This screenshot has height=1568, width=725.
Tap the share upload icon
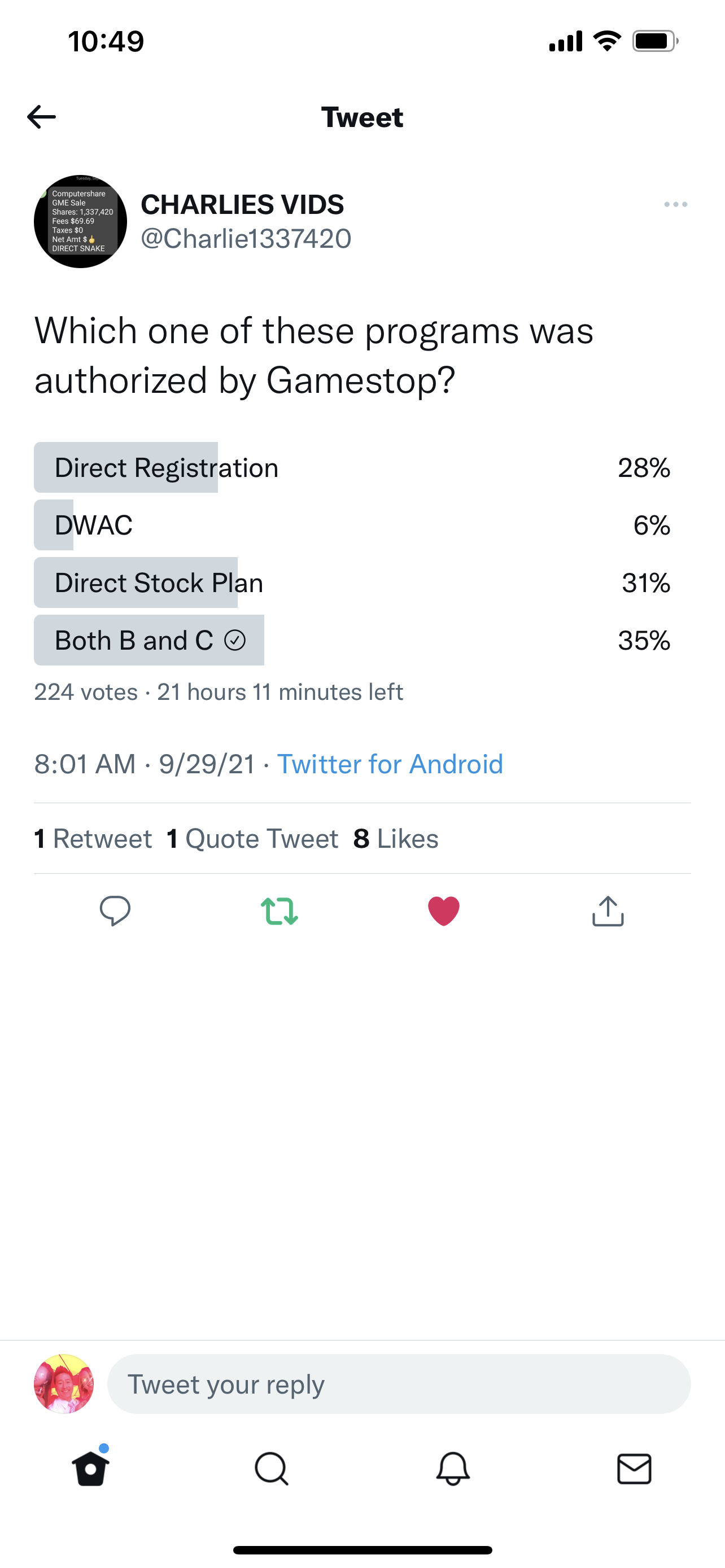[x=608, y=911]
